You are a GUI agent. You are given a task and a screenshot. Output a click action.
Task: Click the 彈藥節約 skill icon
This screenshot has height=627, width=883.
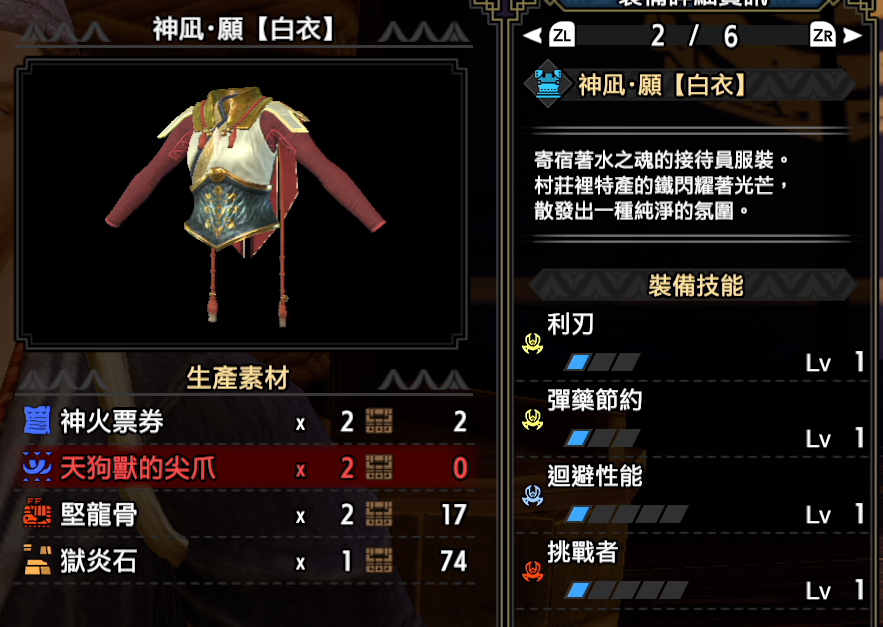point(532,419)
